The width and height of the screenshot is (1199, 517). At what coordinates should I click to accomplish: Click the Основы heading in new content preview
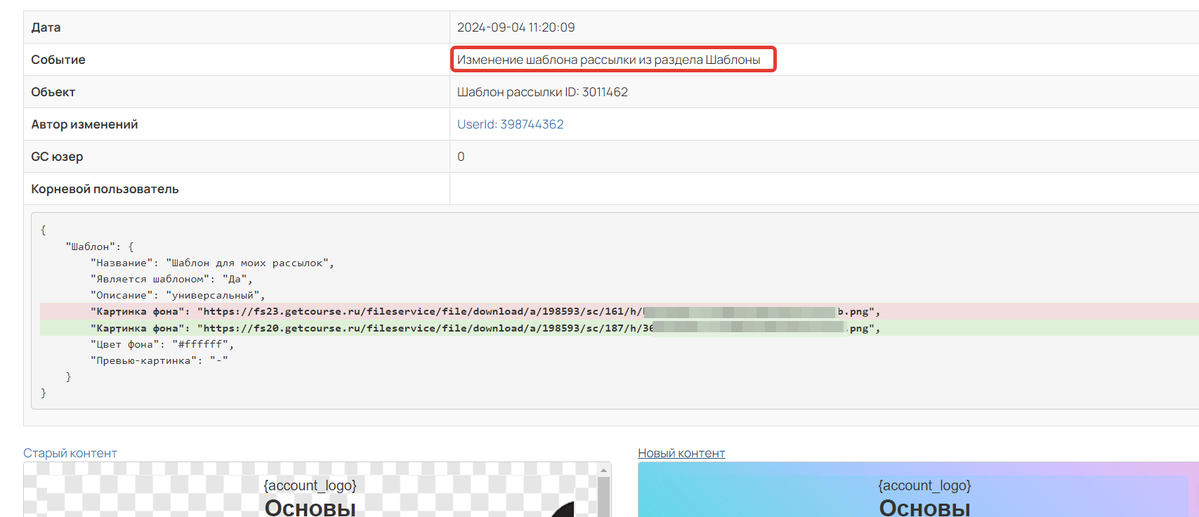click(924, 508)
